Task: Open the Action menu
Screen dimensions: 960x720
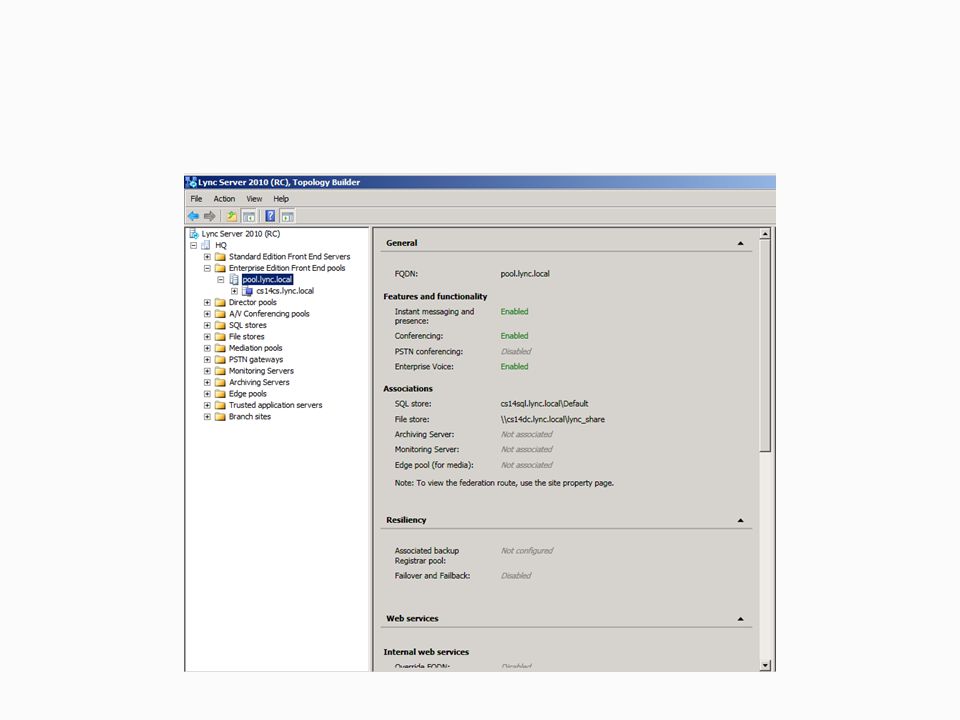Action: (224, 199)
